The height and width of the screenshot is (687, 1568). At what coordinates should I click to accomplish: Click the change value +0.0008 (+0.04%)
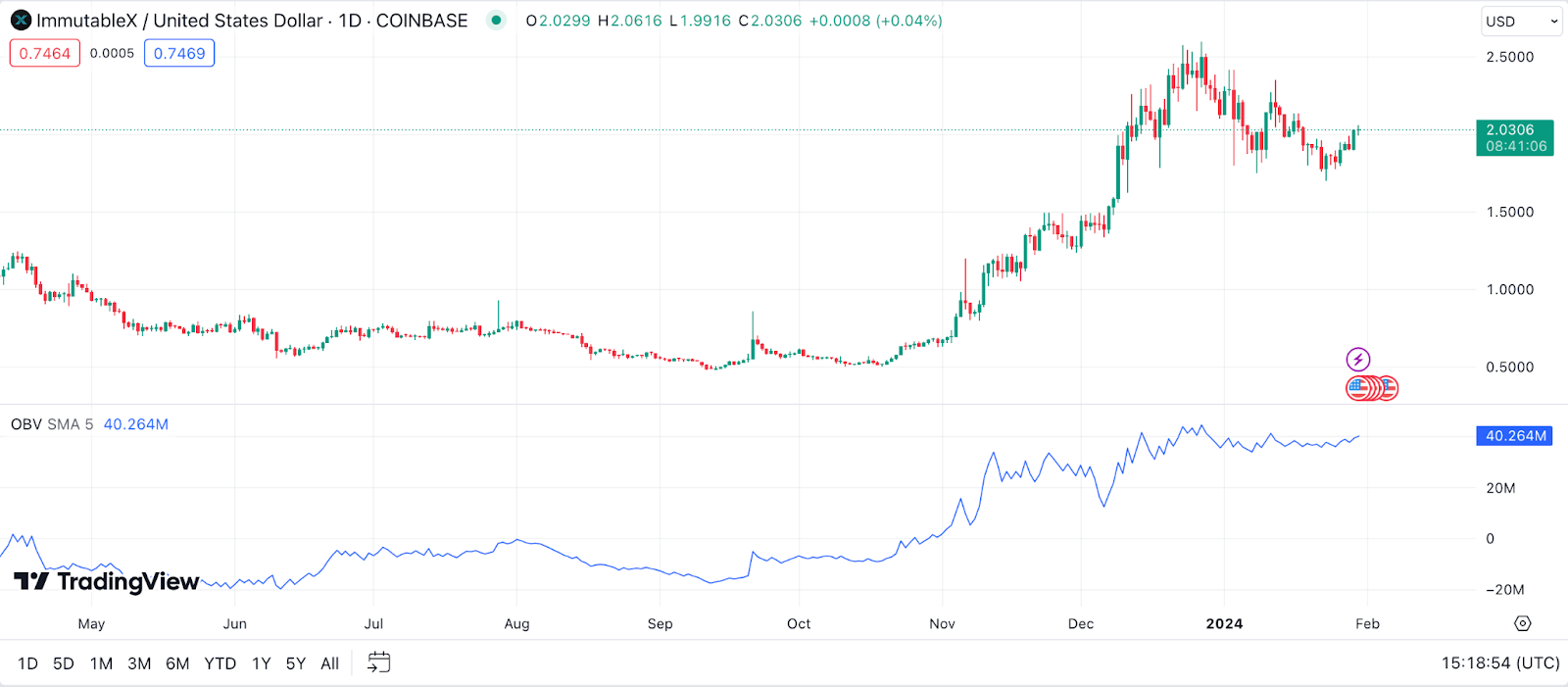tap(876, 21)
